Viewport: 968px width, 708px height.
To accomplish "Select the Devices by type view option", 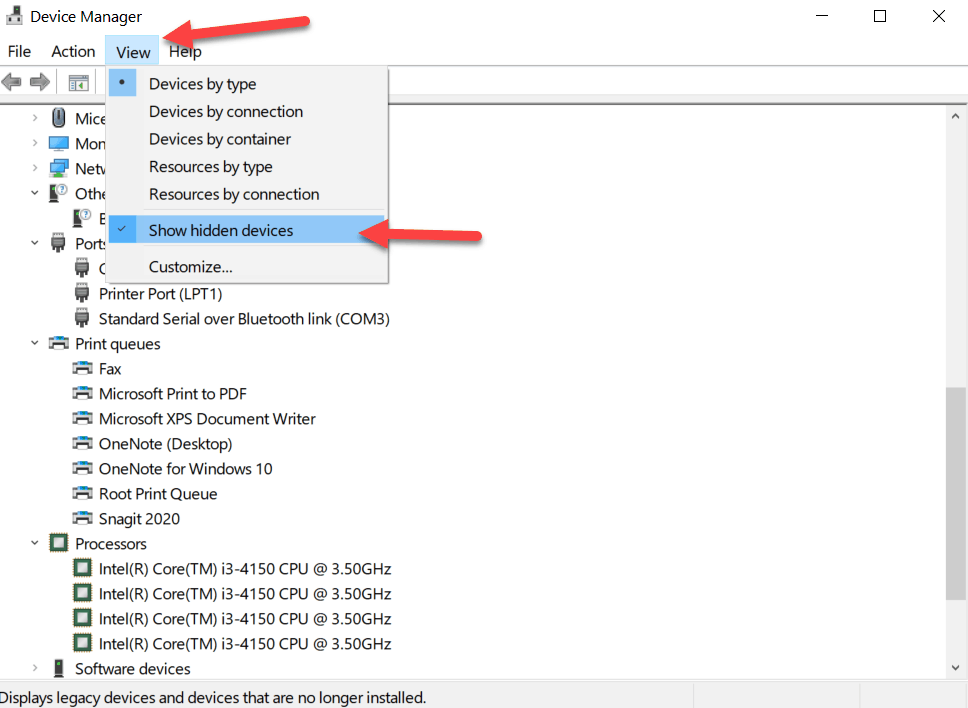I will [202, 84].
